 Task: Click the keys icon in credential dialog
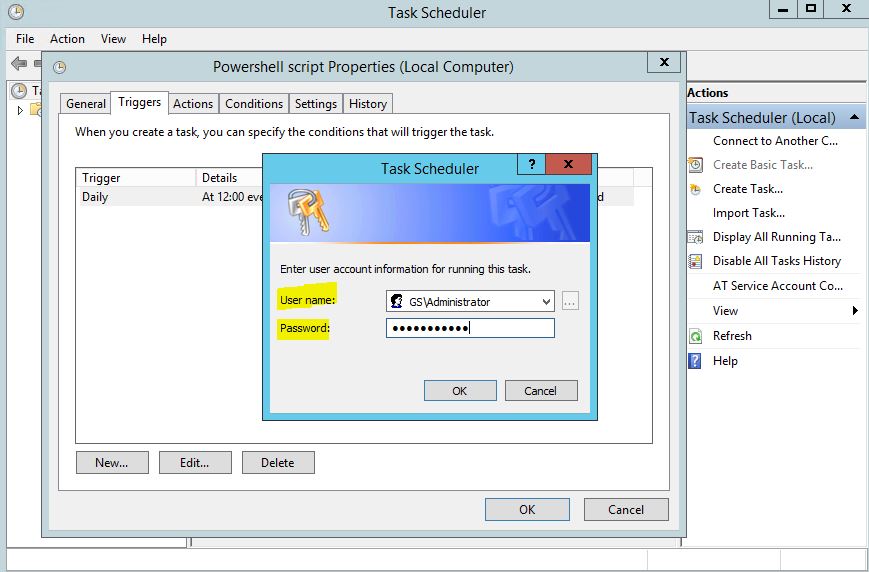(x=308, y=212)
